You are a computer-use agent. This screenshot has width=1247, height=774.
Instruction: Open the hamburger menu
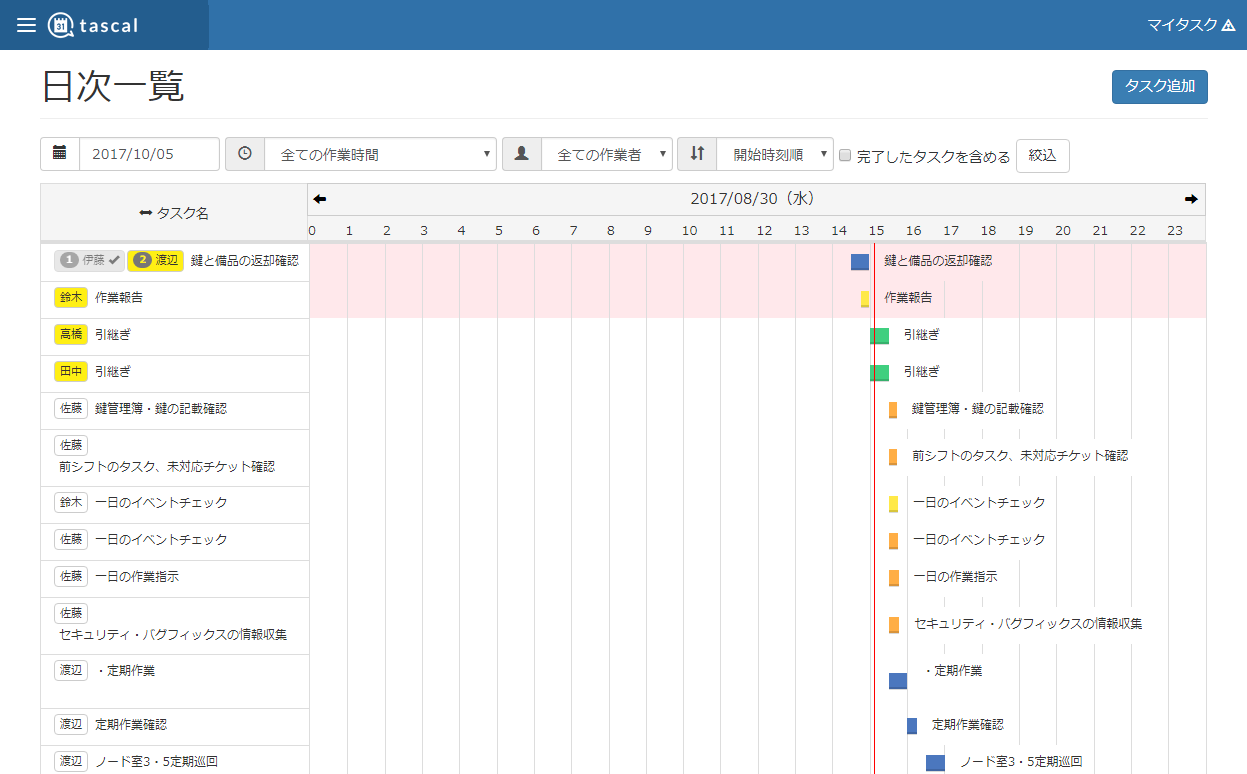click(x=26, y=25)
